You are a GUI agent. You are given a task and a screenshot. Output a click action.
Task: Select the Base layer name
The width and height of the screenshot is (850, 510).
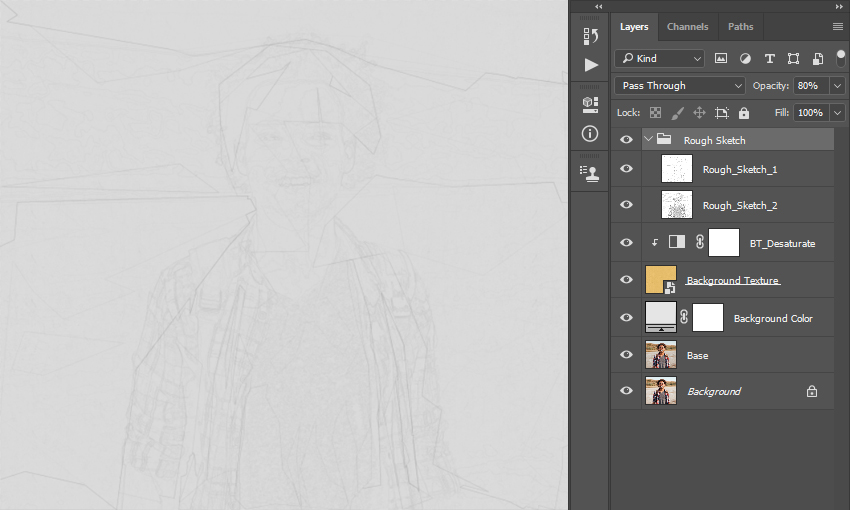697,356
